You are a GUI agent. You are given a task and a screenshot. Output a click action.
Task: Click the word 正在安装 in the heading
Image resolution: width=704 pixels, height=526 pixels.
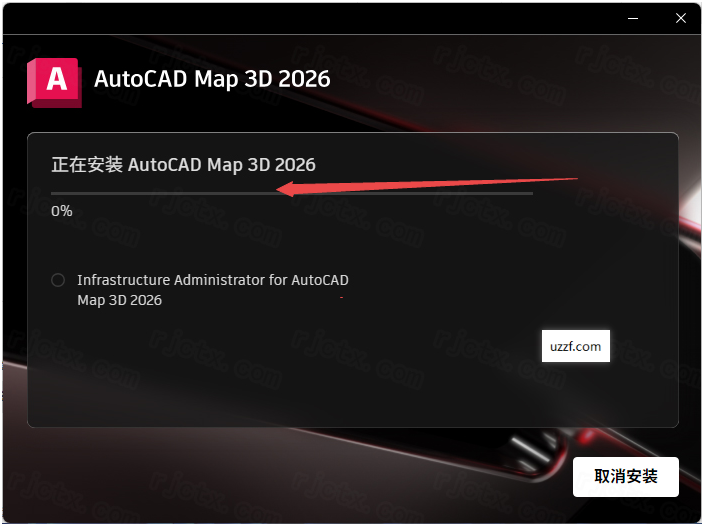[x=86, y=165]
